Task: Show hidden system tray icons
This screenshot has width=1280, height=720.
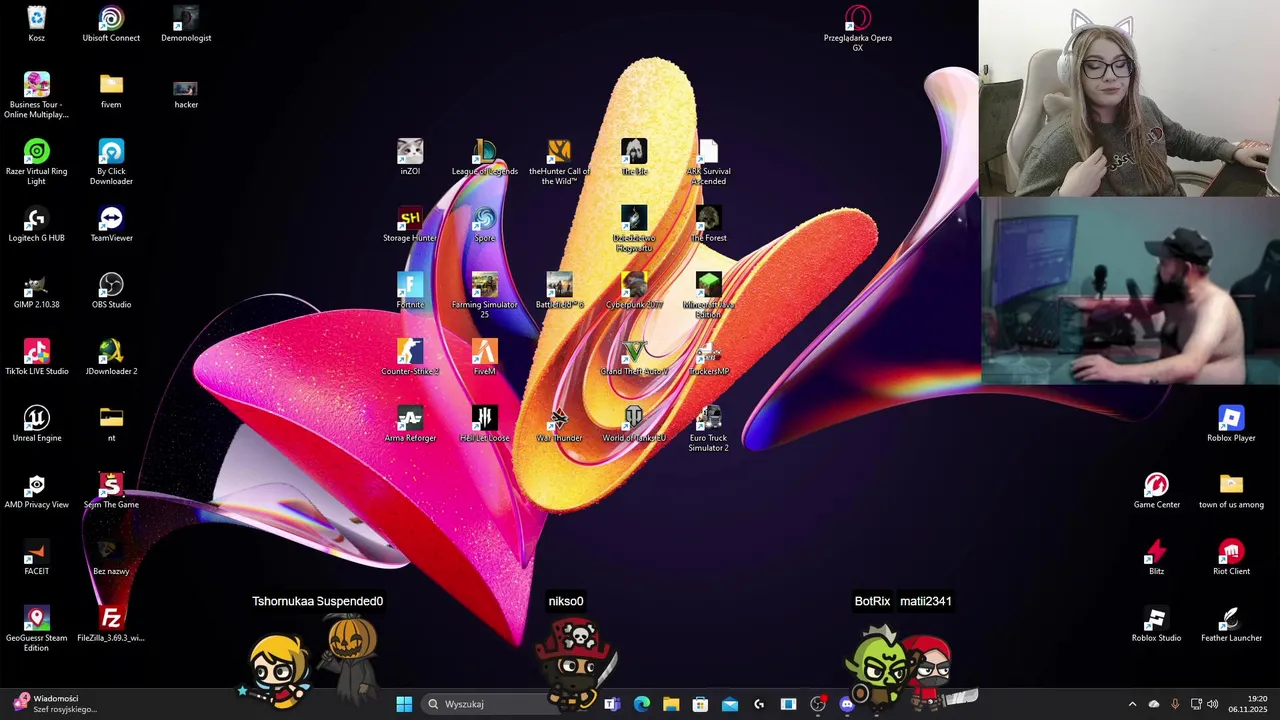Action: [x=1132, y=704]
